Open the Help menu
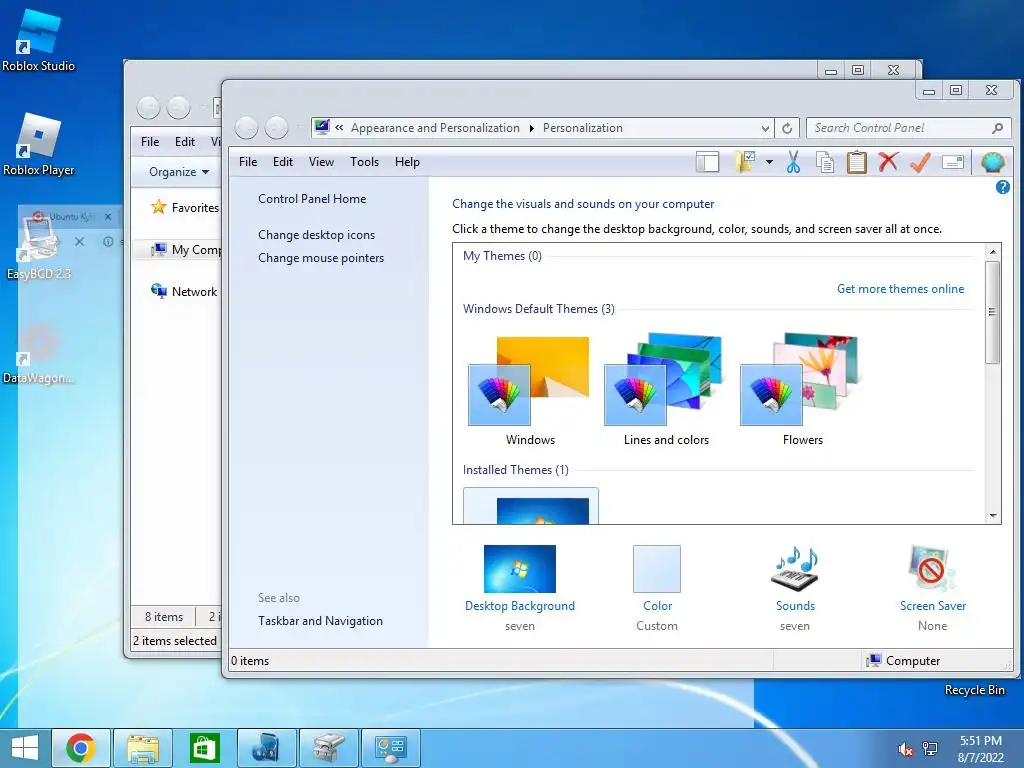Viewport: 1024px width, 768px height. (407, 162)
